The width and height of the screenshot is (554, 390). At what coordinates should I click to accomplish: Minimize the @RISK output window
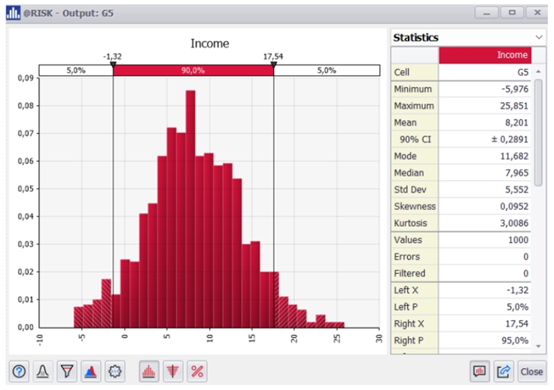(x=487, y=13)
